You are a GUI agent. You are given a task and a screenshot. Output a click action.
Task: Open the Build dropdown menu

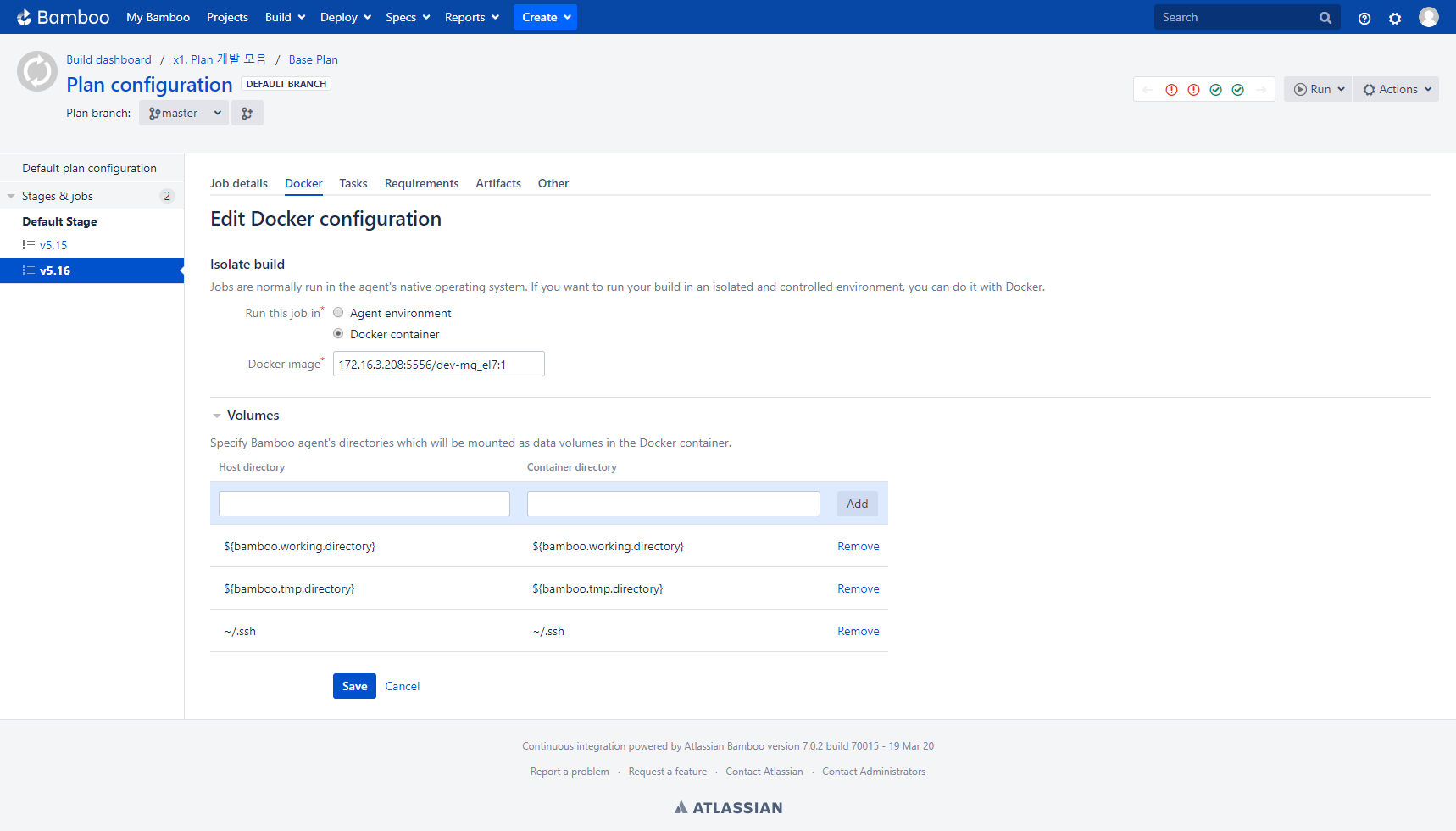pyautogui.click(x=285, y=17)
